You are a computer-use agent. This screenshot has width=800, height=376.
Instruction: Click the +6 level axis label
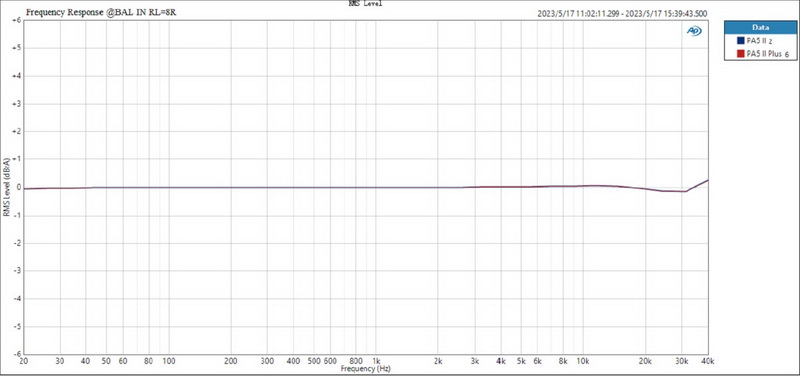16,20
